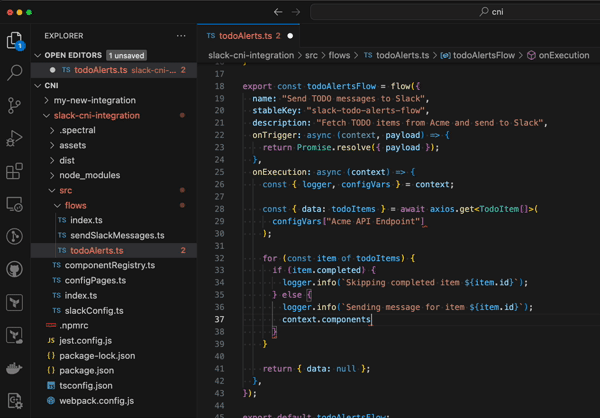
Task: Open the .npmrc file
Action: pos(114,326)
